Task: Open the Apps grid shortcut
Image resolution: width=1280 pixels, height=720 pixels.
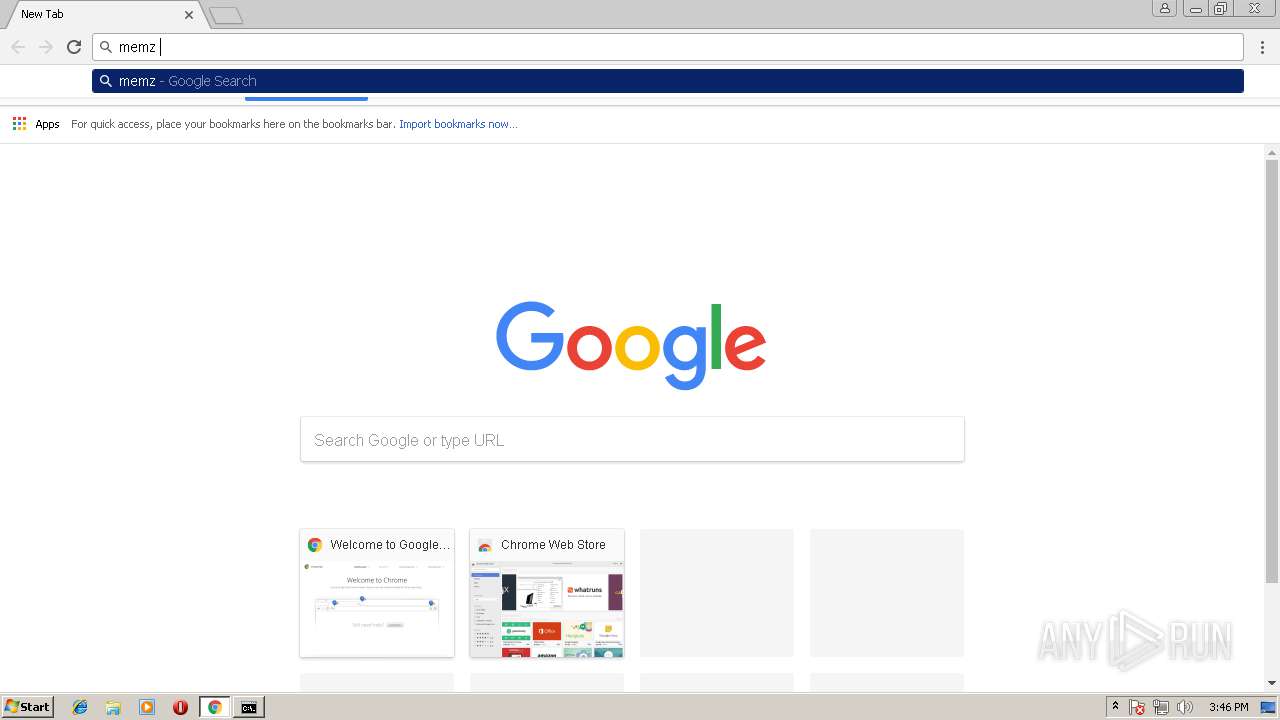Action: point(19,124)
